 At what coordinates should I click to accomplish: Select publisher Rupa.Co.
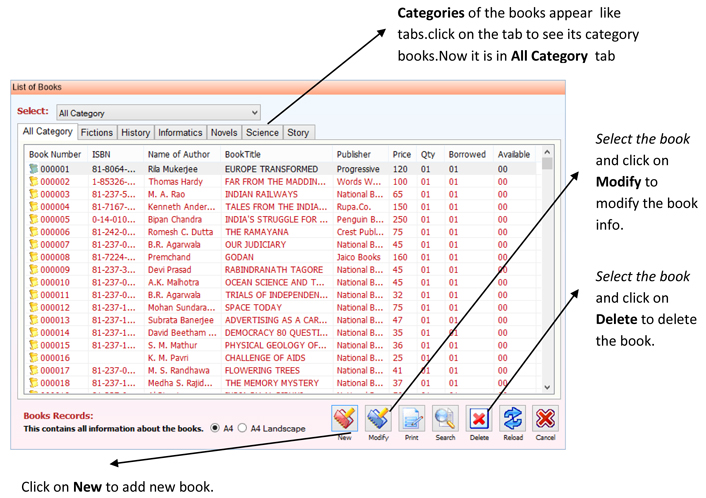[354, 207]
